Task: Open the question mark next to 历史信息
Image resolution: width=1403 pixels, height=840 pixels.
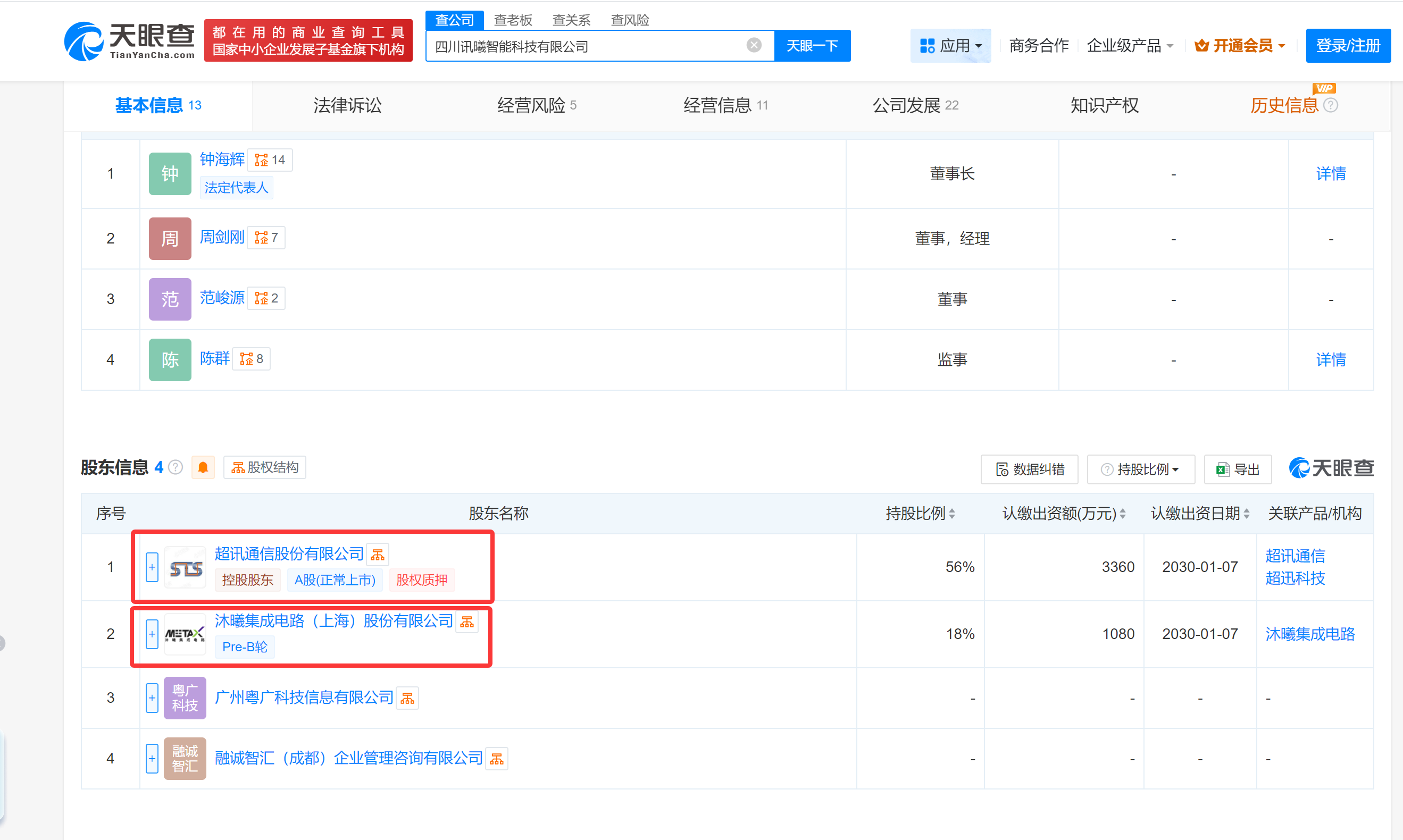Action: 1331,105
